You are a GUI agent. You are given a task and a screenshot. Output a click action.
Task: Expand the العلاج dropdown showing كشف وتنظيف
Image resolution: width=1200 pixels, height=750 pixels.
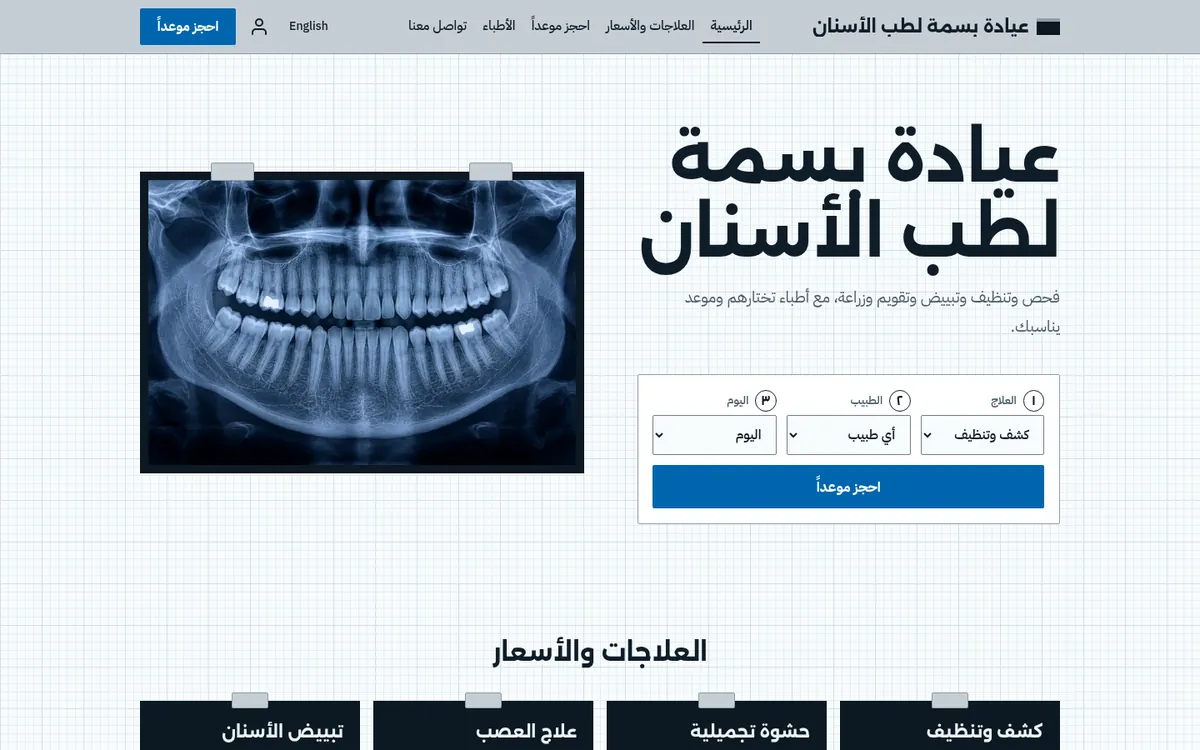click(982, 435)
